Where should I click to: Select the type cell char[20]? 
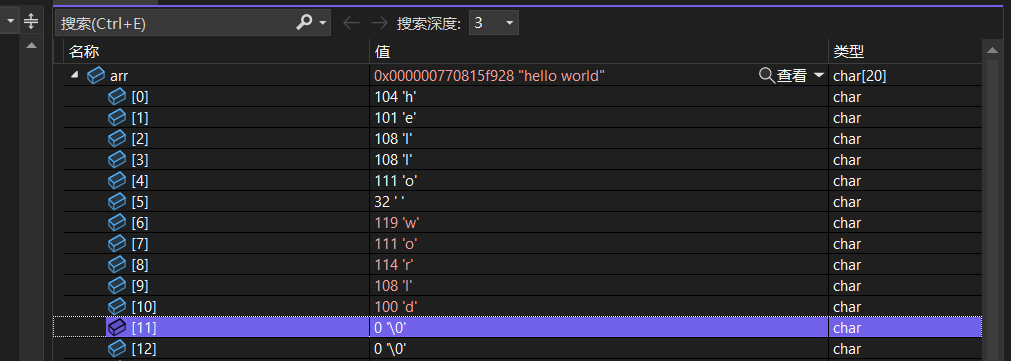pyautogui.click(x=859, y=76)
